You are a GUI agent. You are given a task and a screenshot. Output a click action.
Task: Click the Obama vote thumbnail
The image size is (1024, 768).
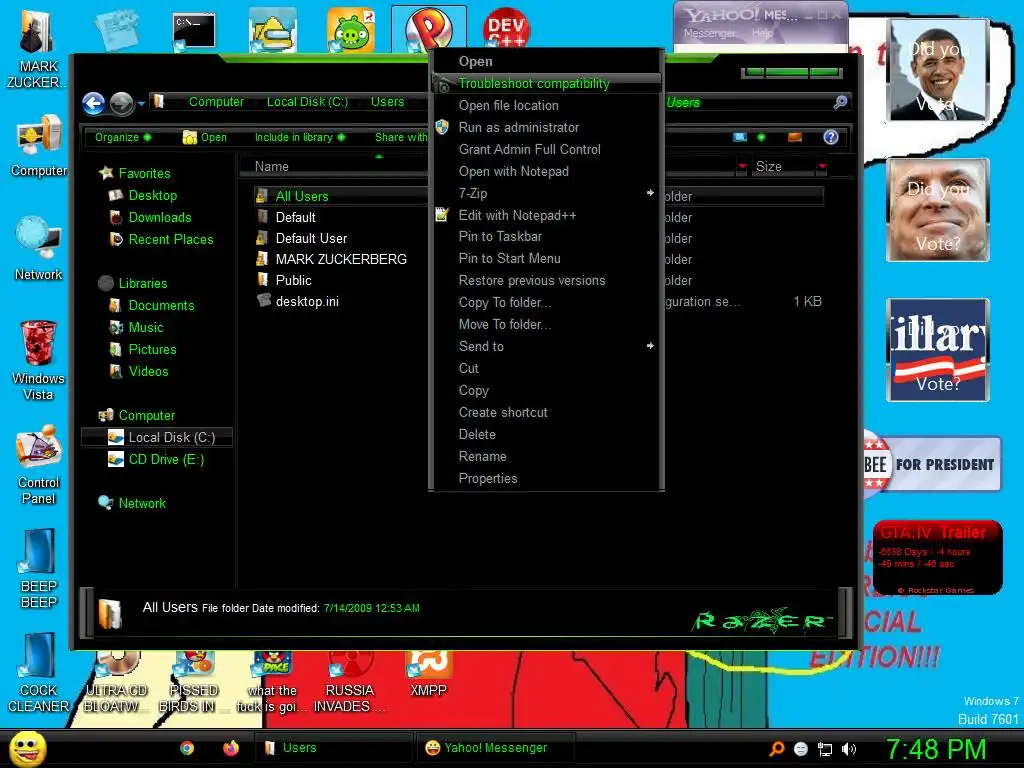coord(938,71)
